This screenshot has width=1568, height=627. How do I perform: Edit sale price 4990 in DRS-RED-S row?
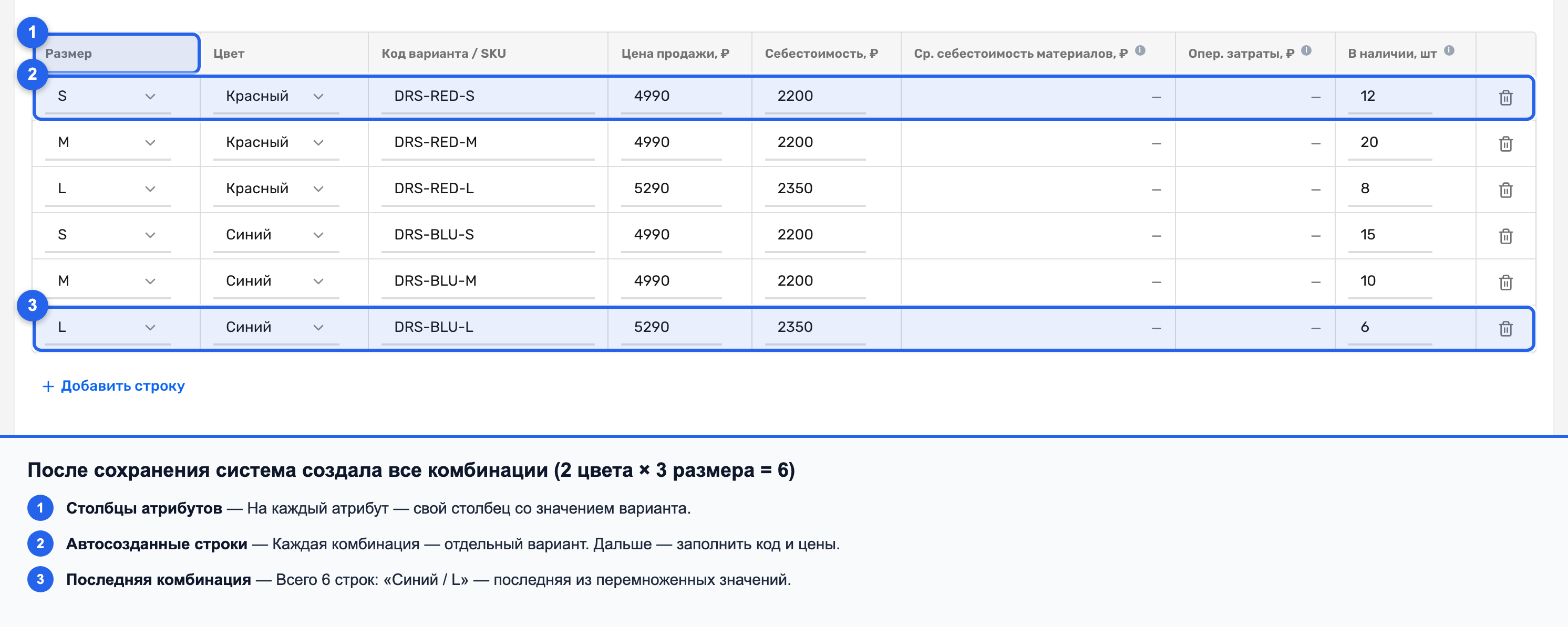tap(672, 96)
